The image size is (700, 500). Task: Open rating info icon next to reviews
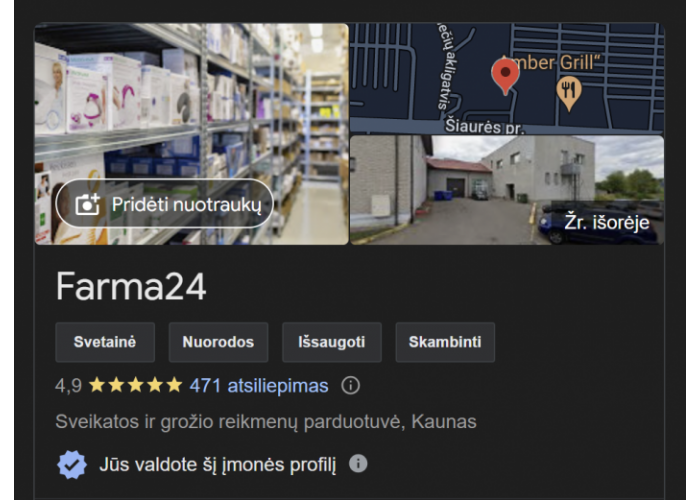point(350,385)
